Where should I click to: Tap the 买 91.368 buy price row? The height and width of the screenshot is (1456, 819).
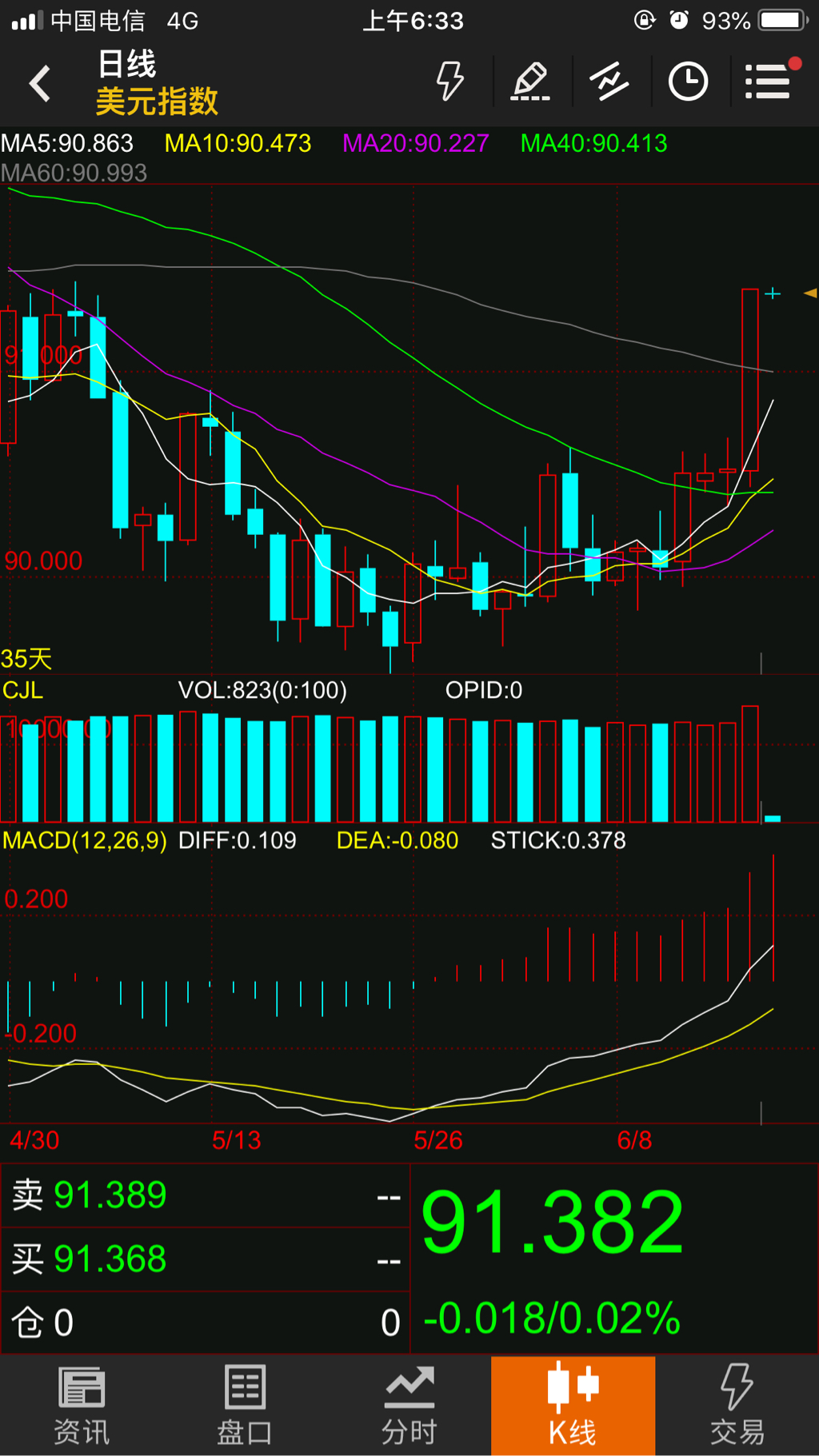(x=205, y=1259)
